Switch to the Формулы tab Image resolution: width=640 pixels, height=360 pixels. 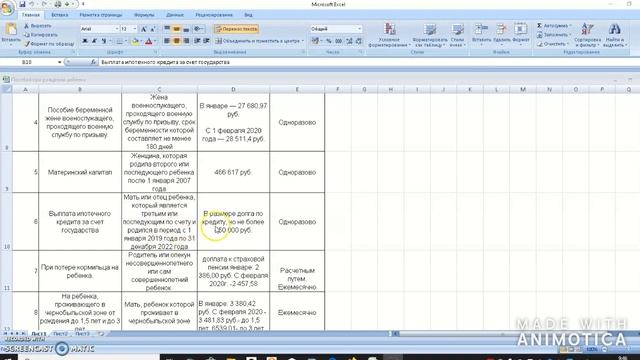tap(144, 15)
